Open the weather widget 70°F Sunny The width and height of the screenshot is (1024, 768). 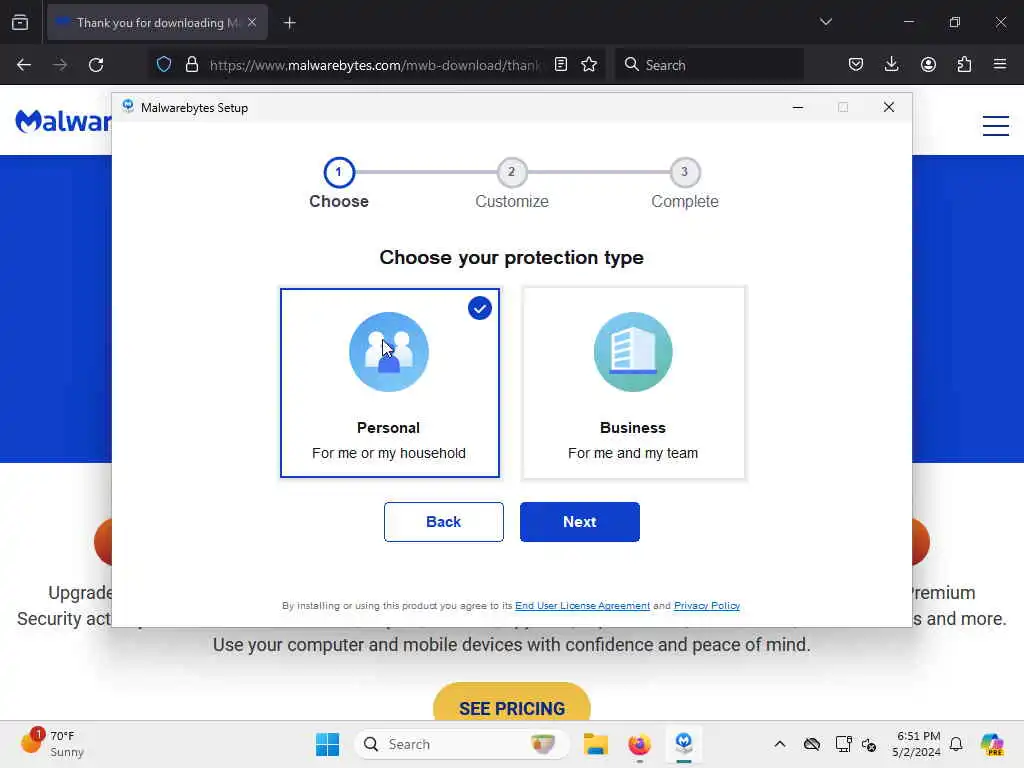(x=52, y=743)
